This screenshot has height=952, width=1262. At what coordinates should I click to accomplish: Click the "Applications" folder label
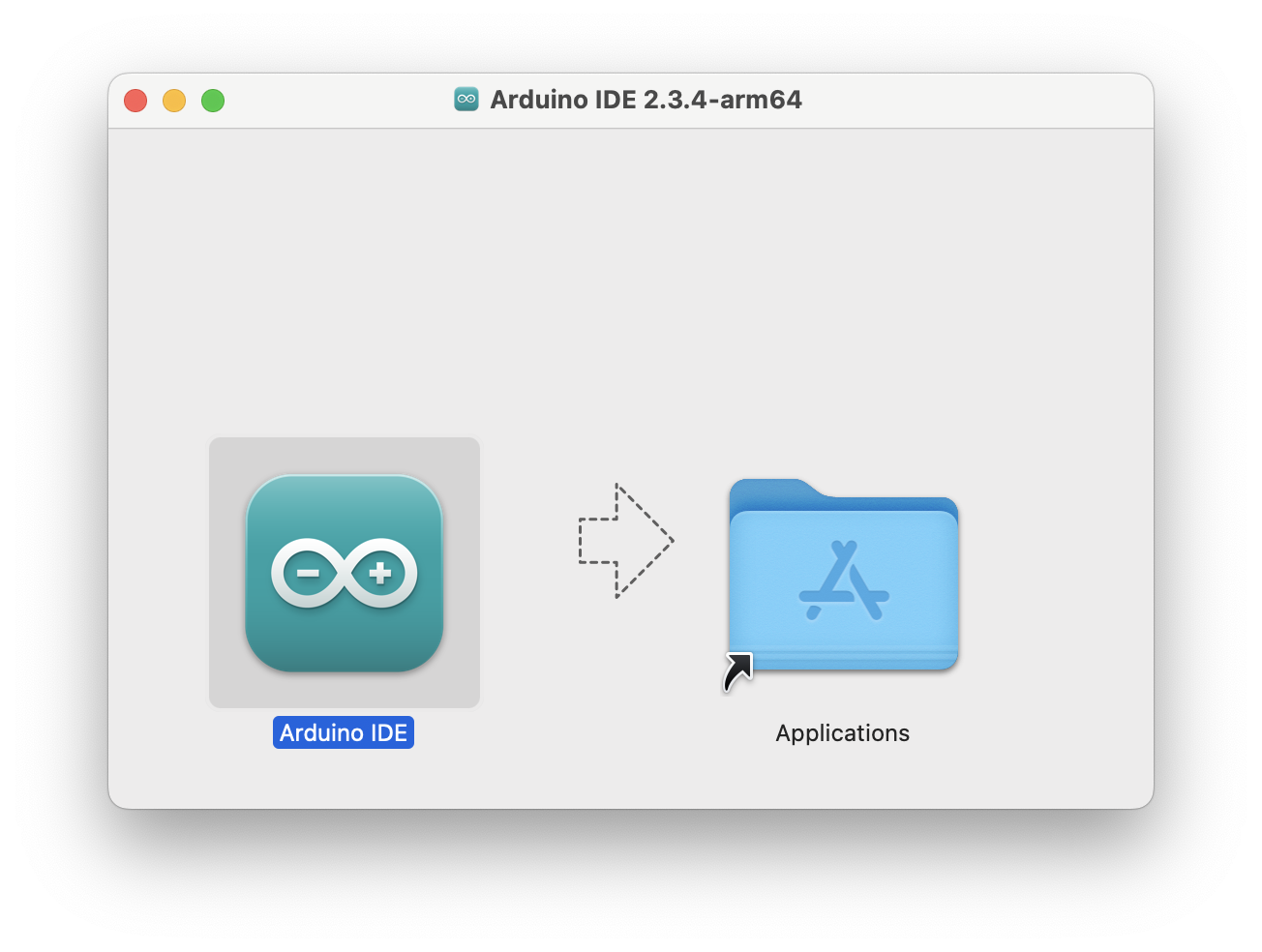coord(842,733)
